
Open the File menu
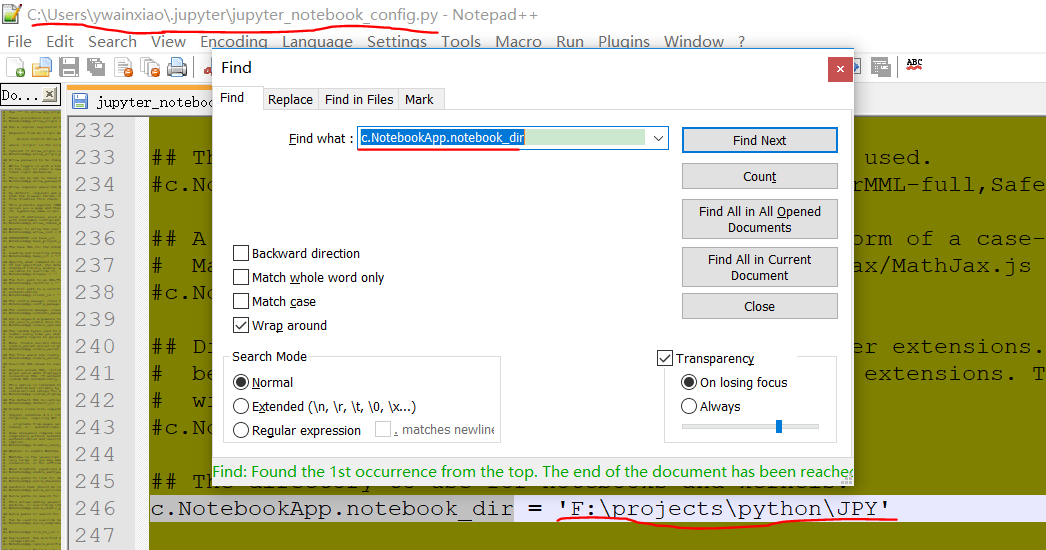(x=19, y=41)
